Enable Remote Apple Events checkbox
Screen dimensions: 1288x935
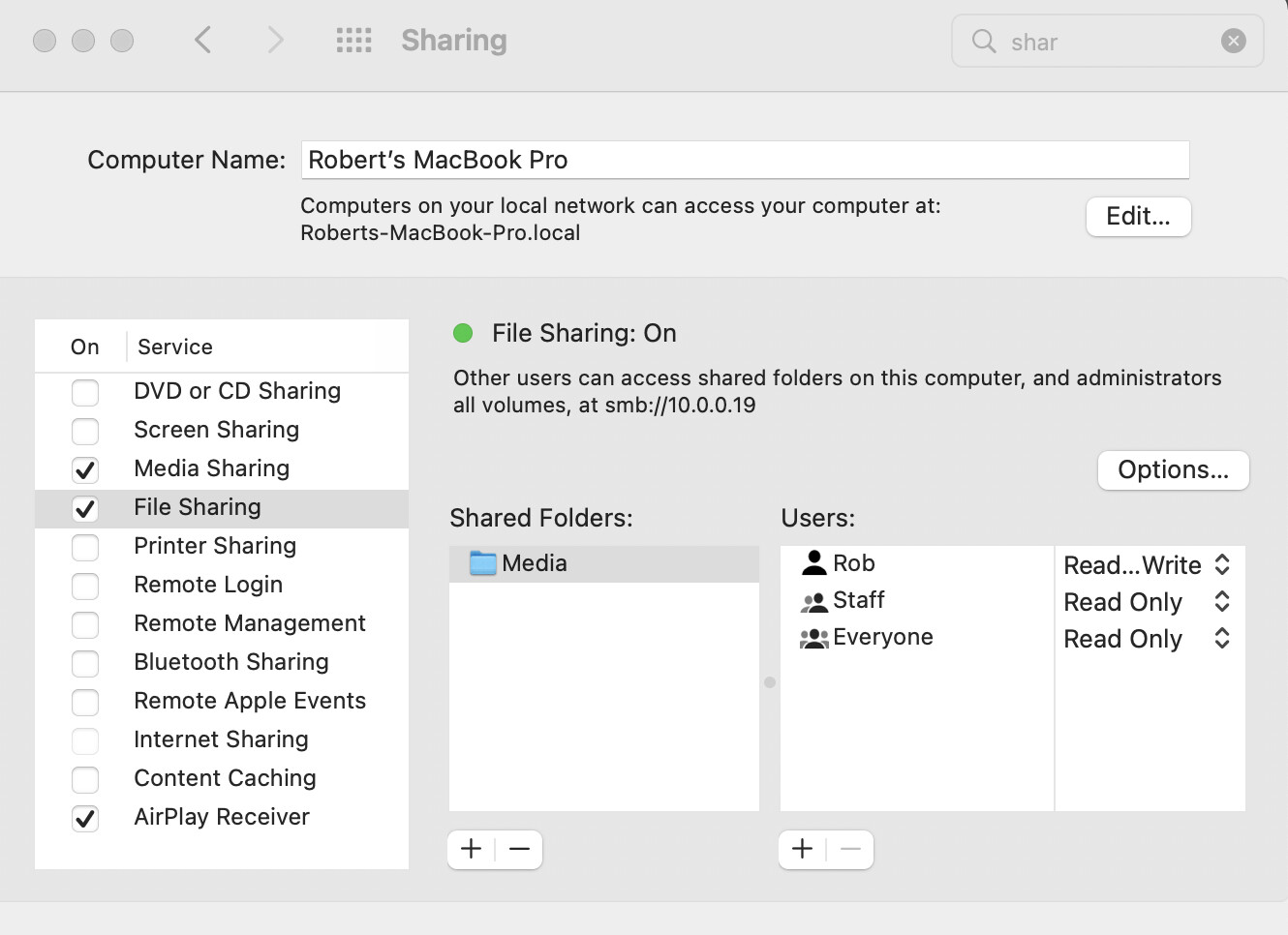(x=85, y=702)
